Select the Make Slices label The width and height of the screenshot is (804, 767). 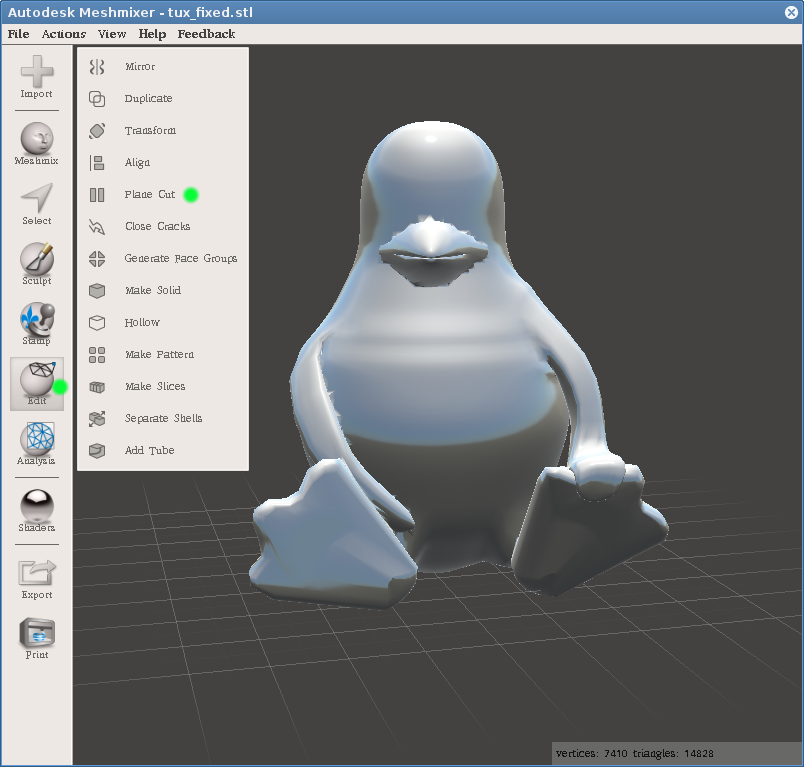[155, 387]
